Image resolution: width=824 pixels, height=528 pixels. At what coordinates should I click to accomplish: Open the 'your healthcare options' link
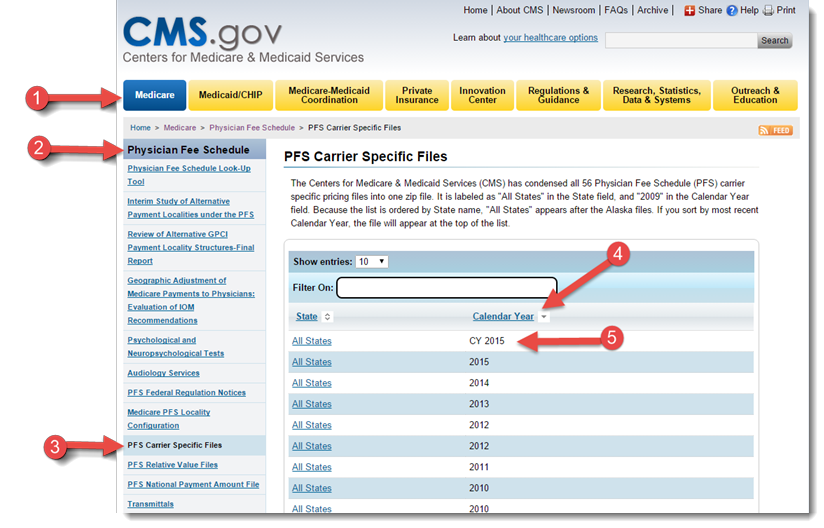click(550, 38)
